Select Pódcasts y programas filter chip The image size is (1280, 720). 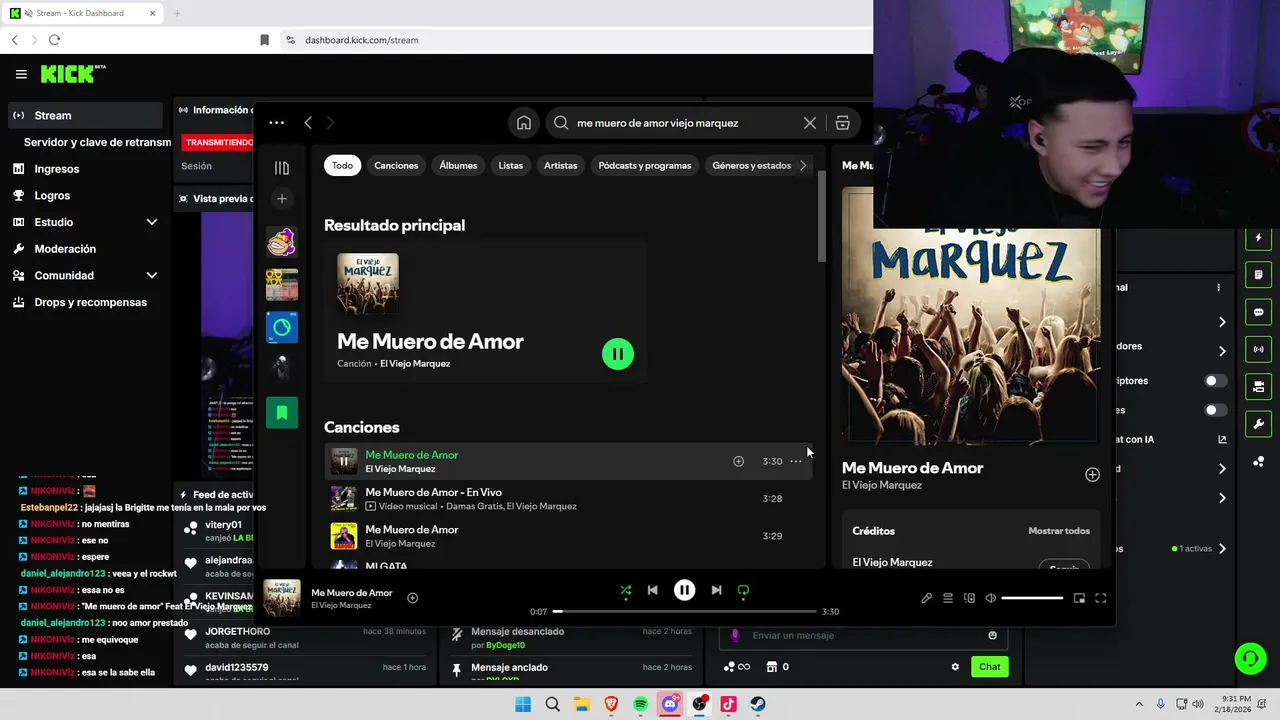(x=645, y=165)
